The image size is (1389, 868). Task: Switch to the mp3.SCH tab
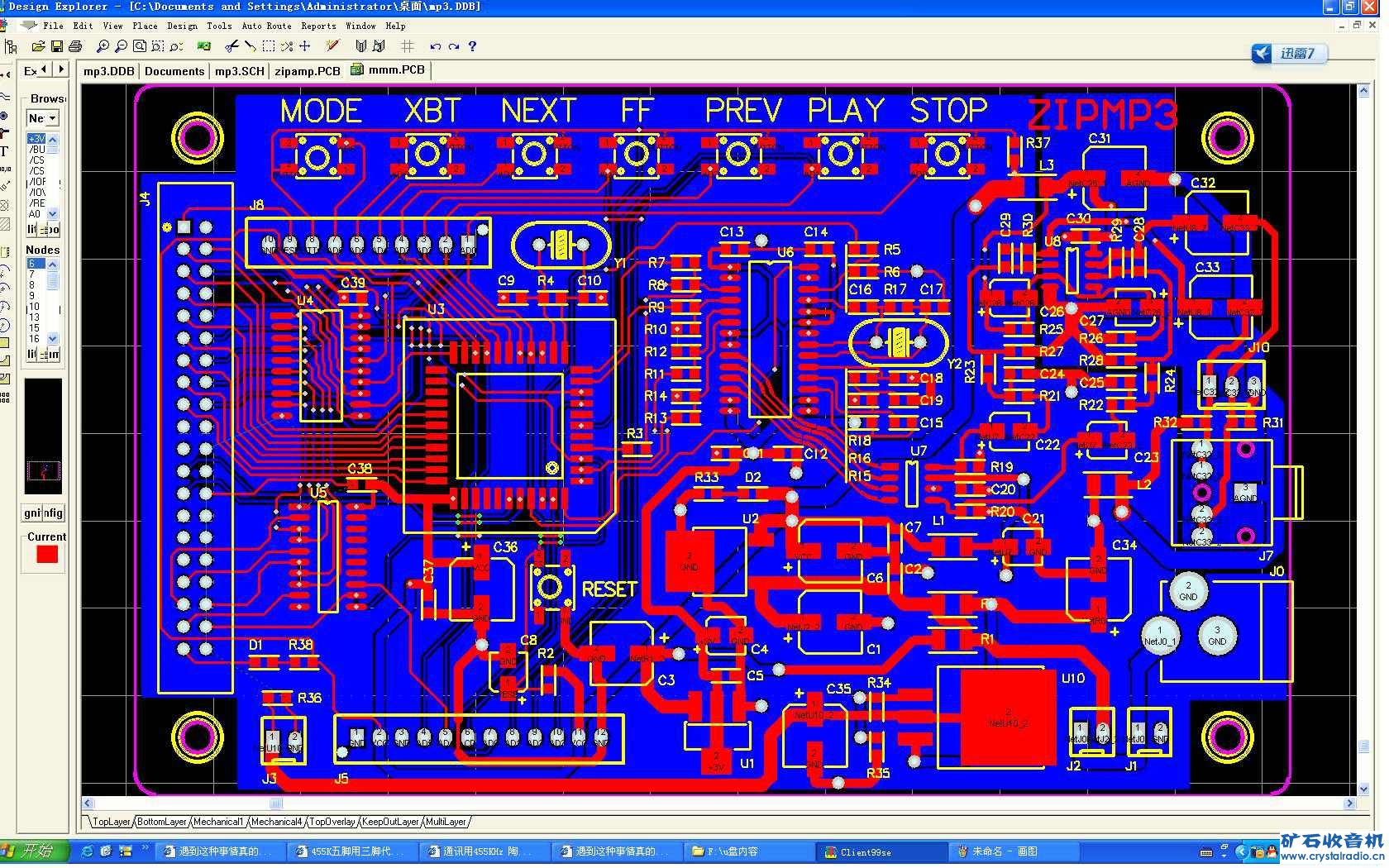click(x=240, y=71)
